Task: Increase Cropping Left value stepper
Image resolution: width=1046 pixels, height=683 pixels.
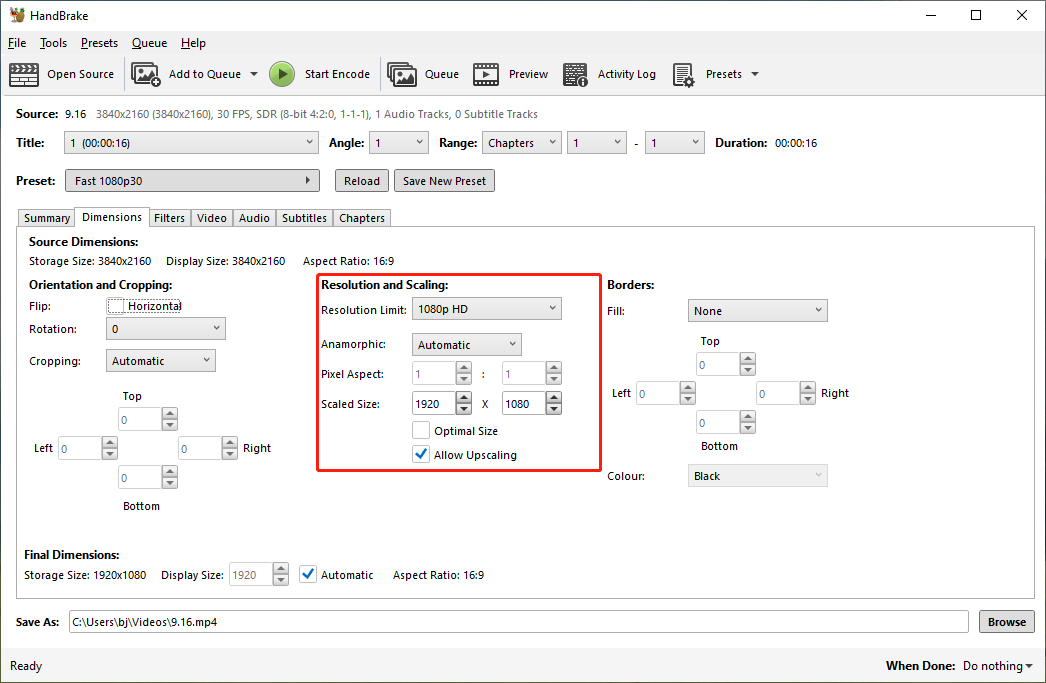Action: tap(110, 442)
